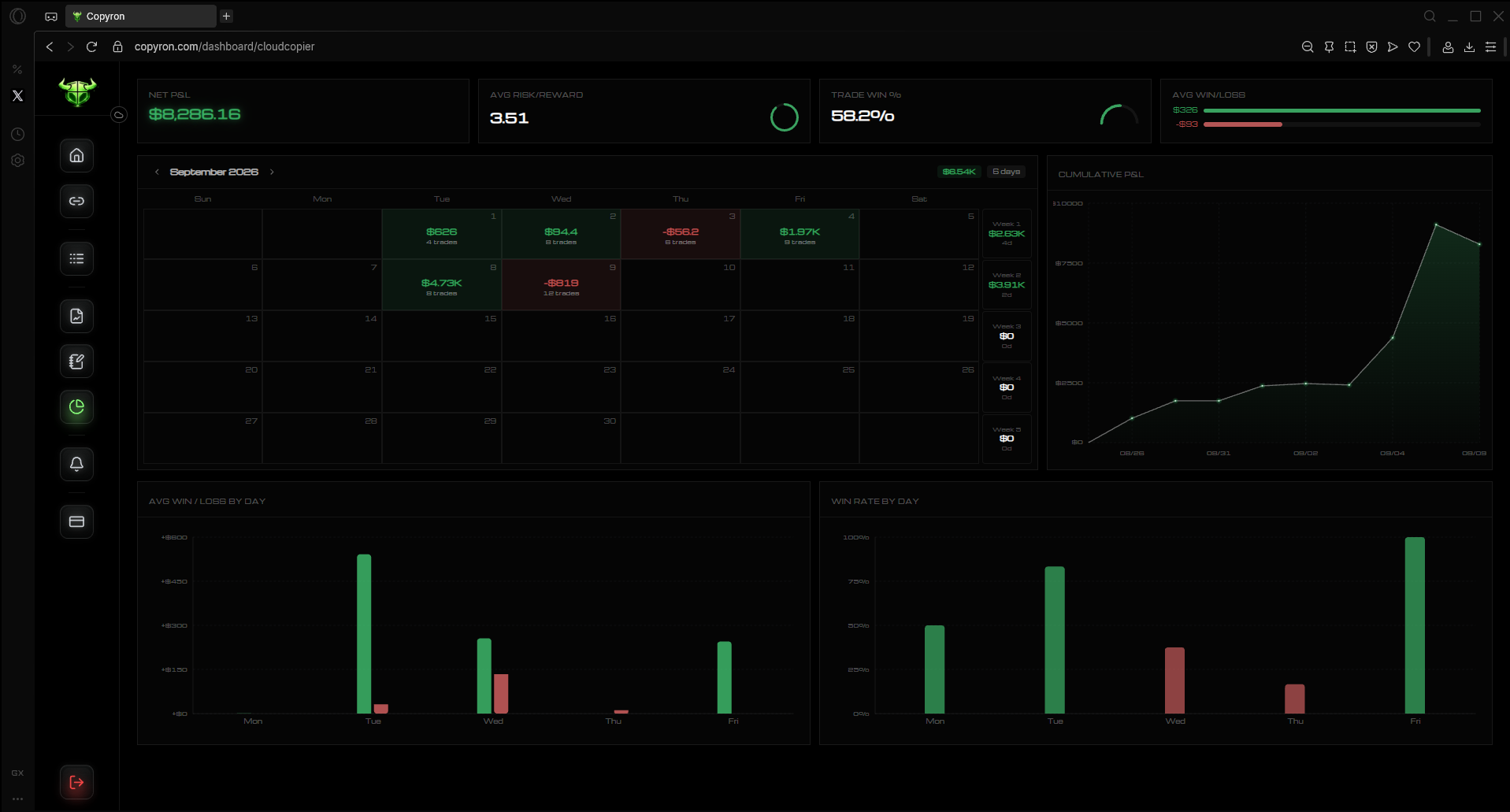Screen dimensions: 1510x812
Task: Select the September 3 cell showing -$56.2
Action: pos(681,234)
